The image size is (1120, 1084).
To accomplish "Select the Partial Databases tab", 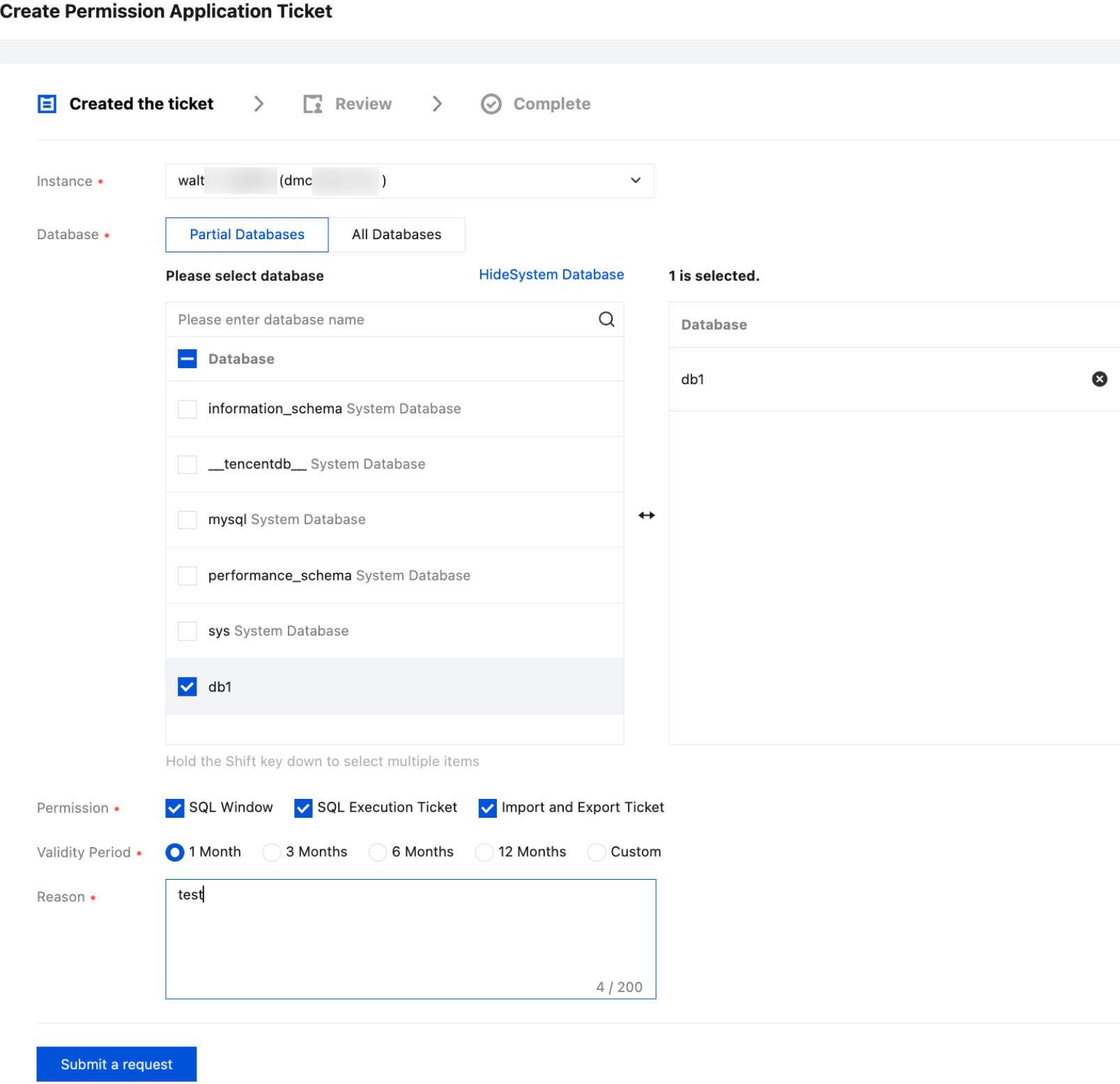I will [x=247, y=235].
